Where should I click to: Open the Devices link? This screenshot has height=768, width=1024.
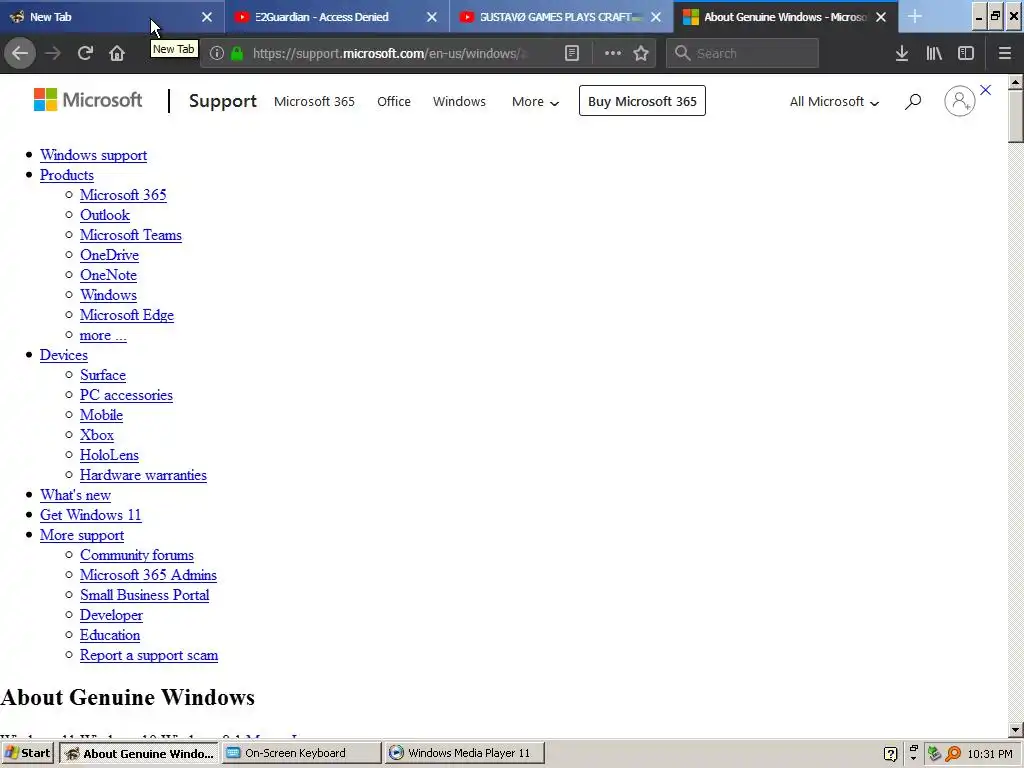pos(63,355)
